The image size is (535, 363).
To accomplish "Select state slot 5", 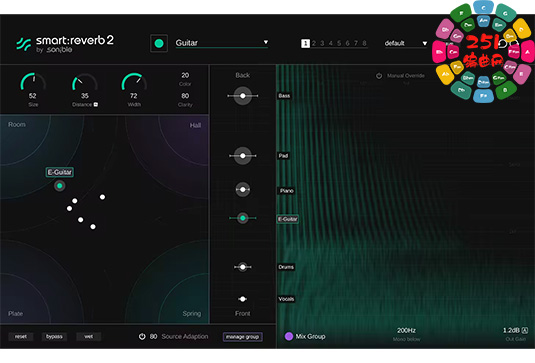I will [x=339, y=43].
